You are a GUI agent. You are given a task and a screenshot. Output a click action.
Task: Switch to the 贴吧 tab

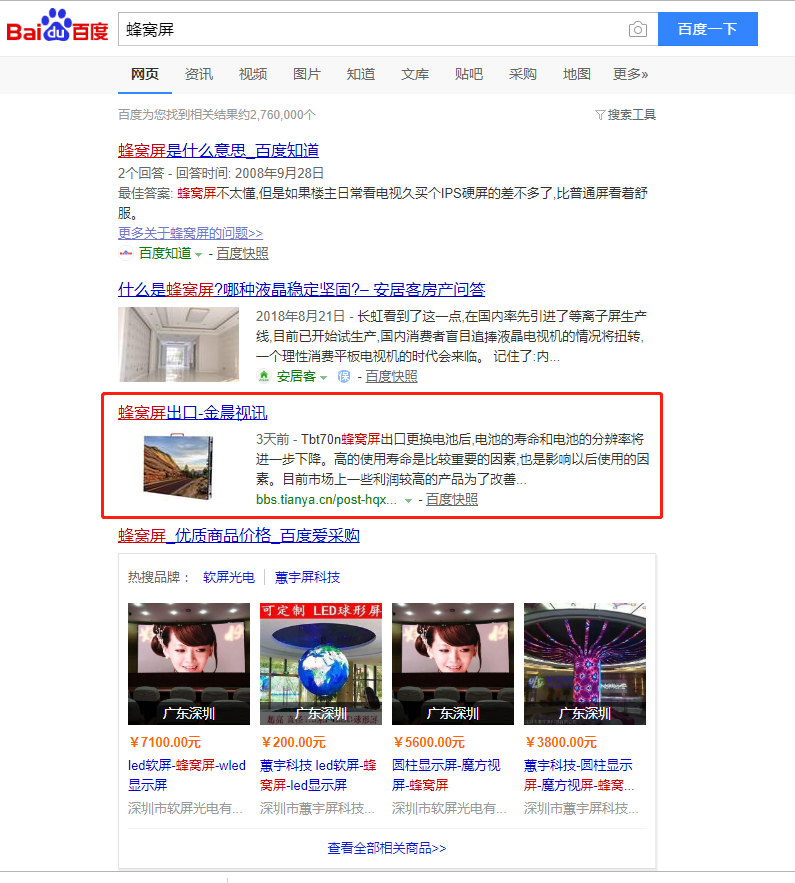pos(469,74)
